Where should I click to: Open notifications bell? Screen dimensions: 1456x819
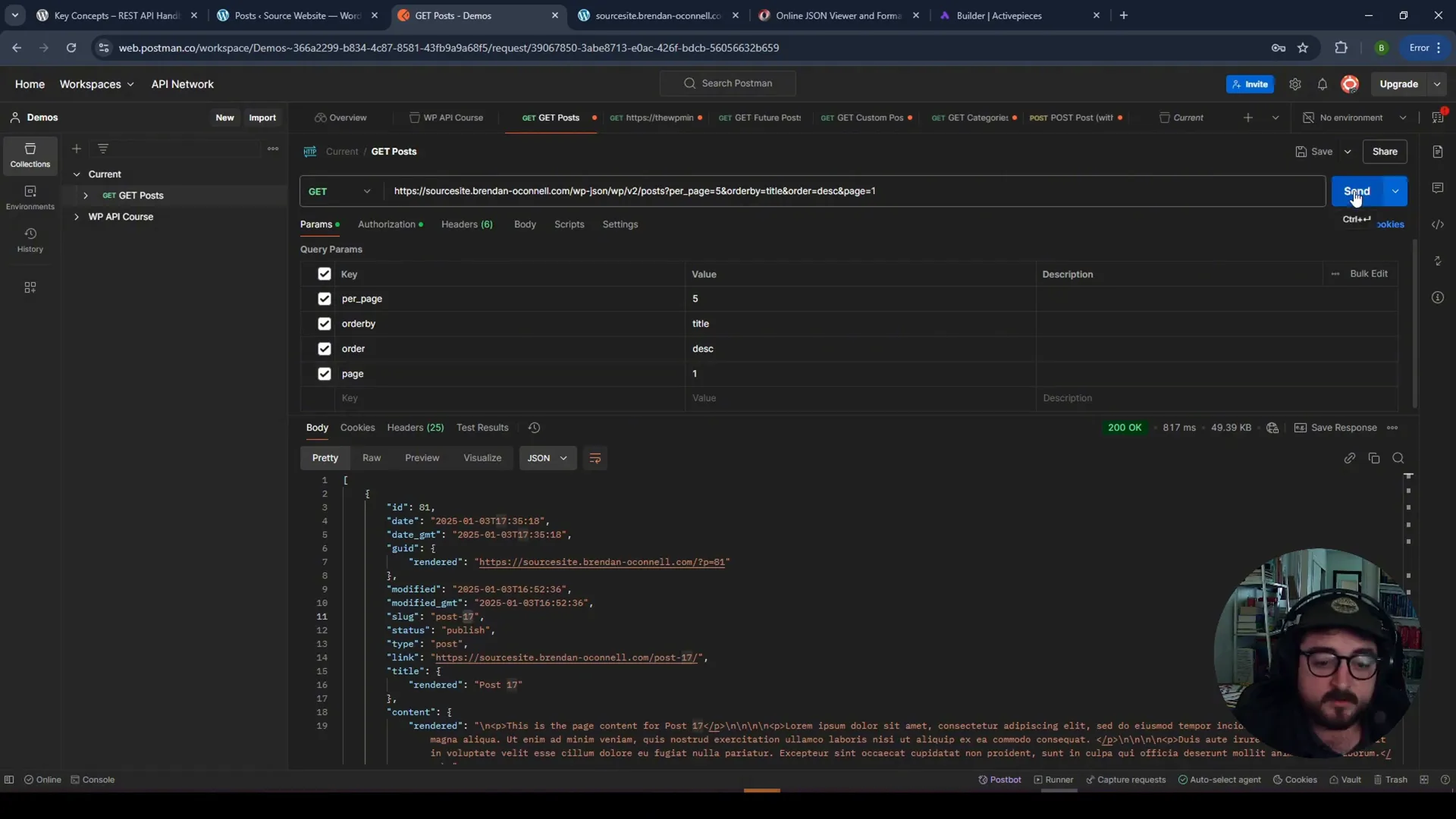(x=1323, y=84)
